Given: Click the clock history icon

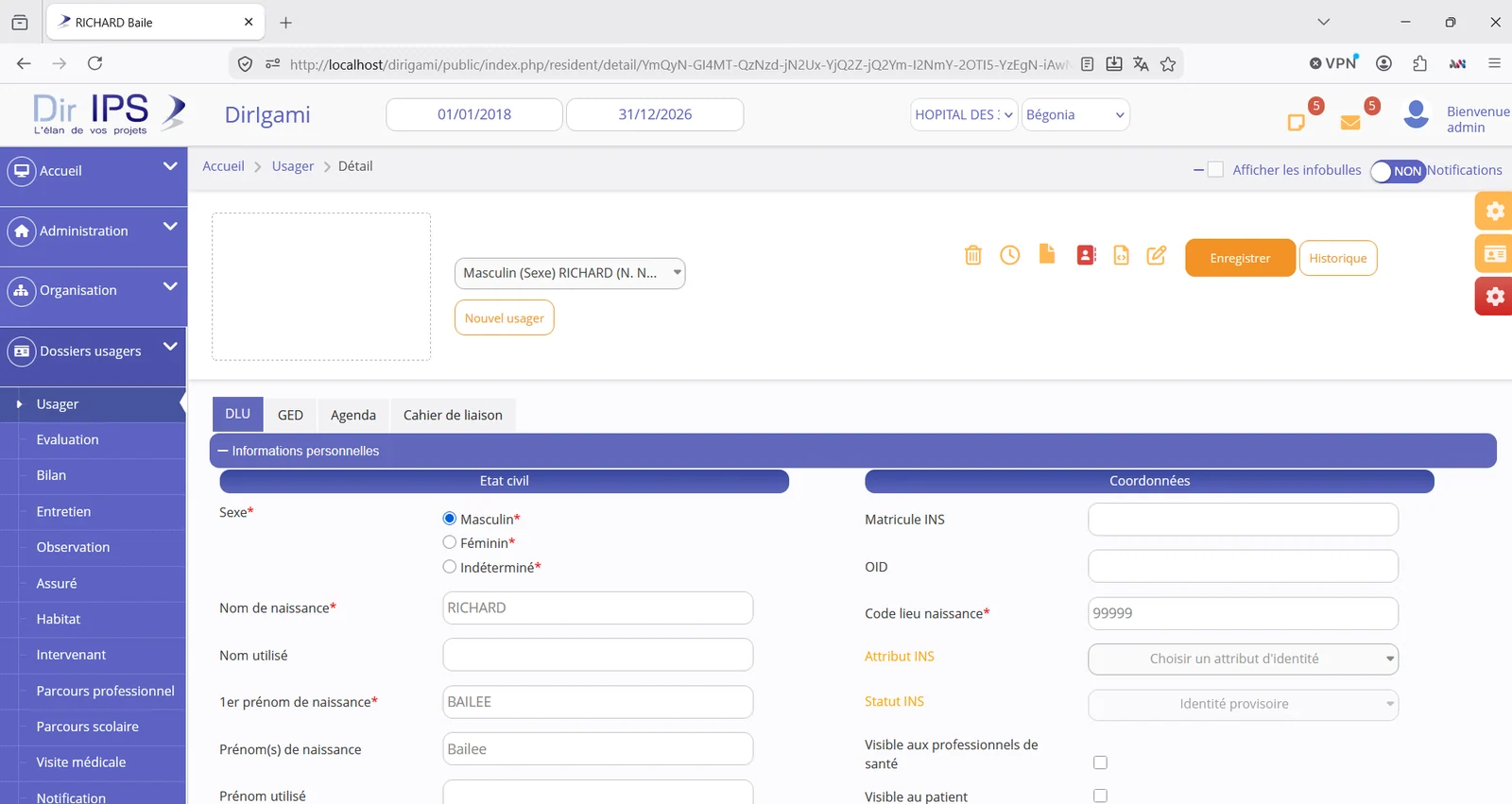Looking at the screenshot, I should point(1009,255).
